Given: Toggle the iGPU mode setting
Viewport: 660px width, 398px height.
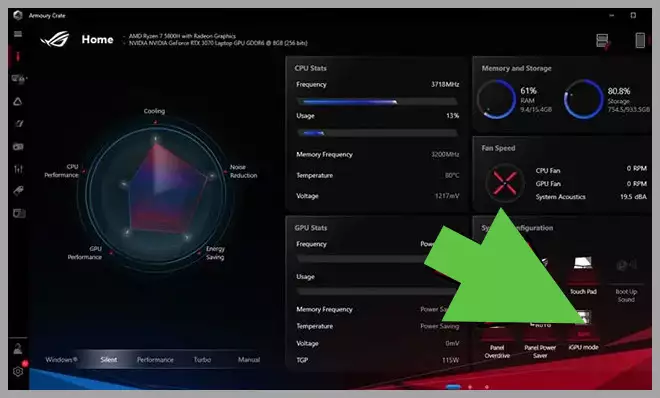Looking at the screenshot, I should click(583, 332).
